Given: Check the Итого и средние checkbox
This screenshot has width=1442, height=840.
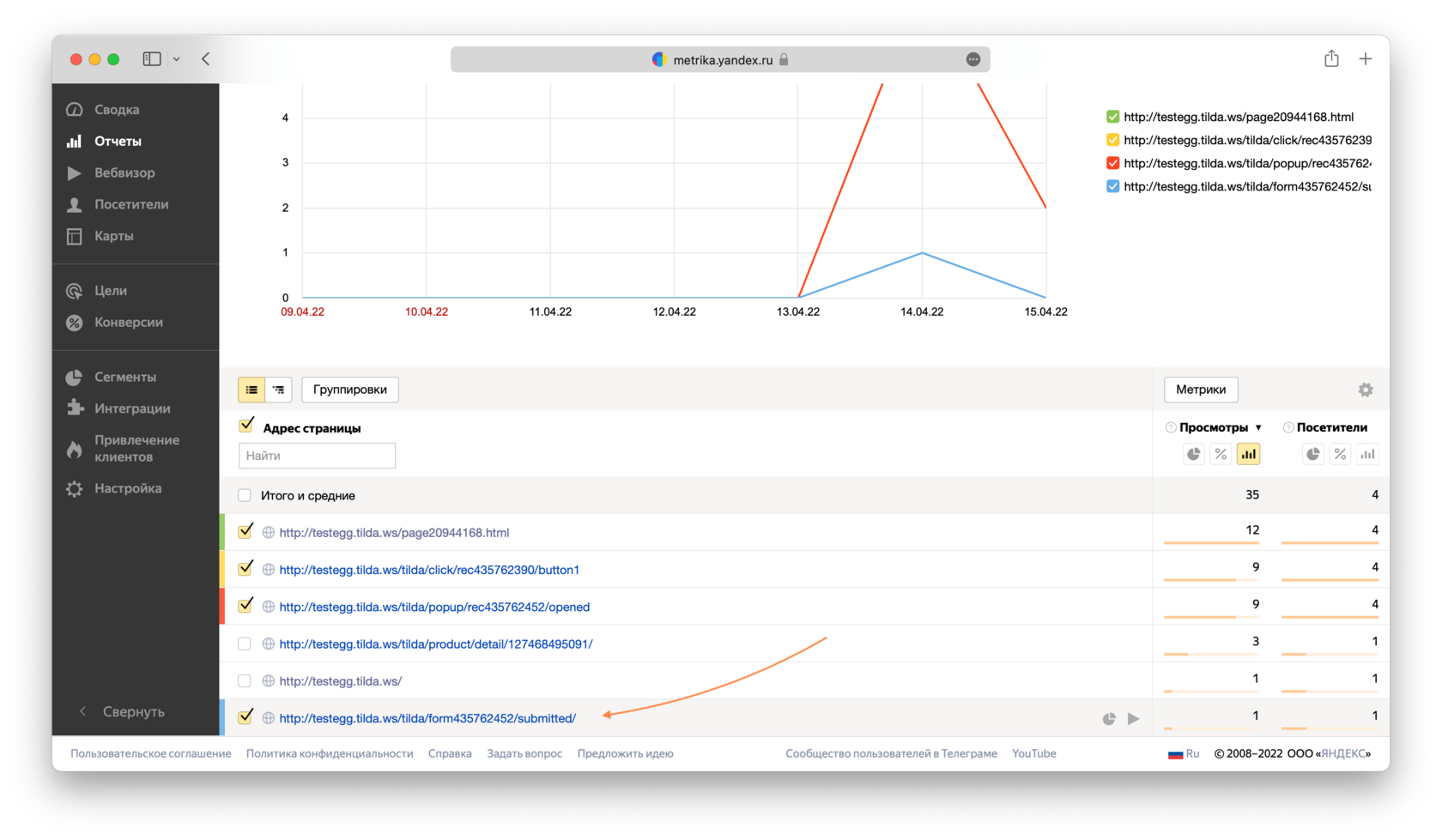Looking at the screenshot, I should point(245,496).
